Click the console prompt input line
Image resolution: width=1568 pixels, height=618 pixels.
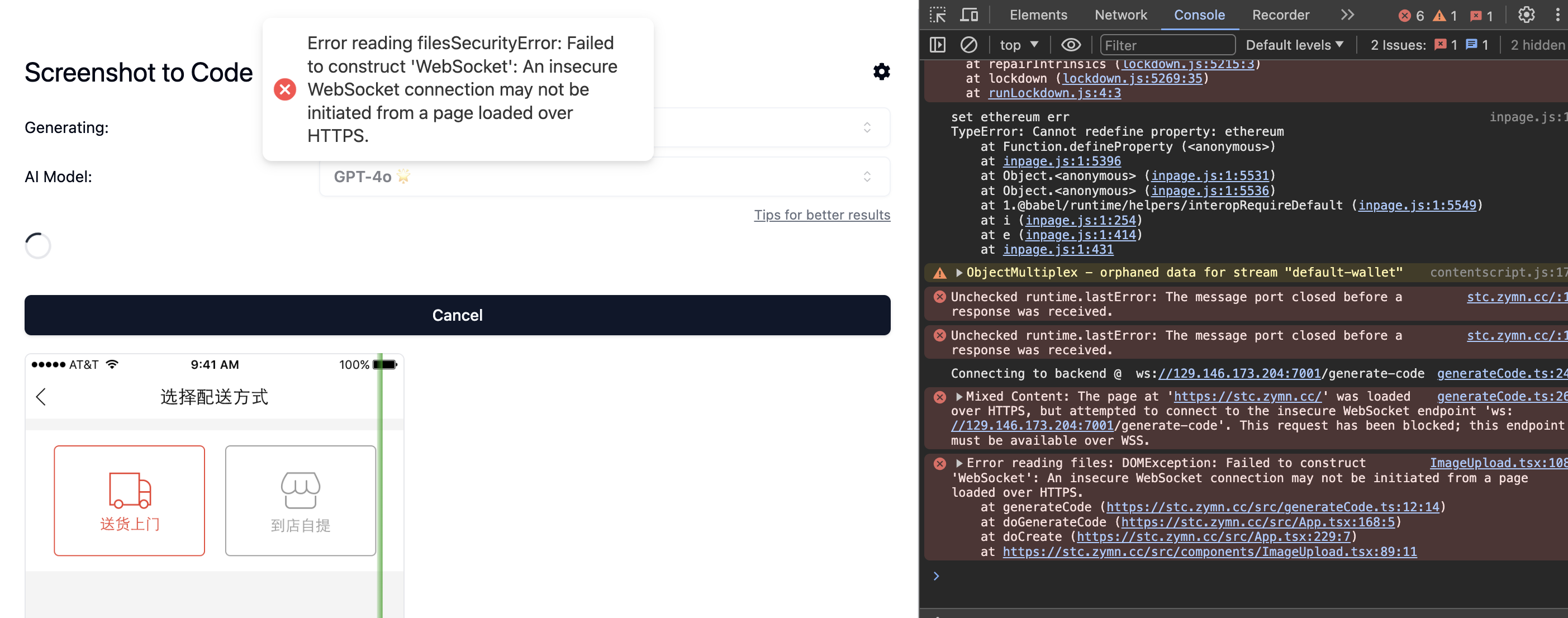pos(1248,576)
